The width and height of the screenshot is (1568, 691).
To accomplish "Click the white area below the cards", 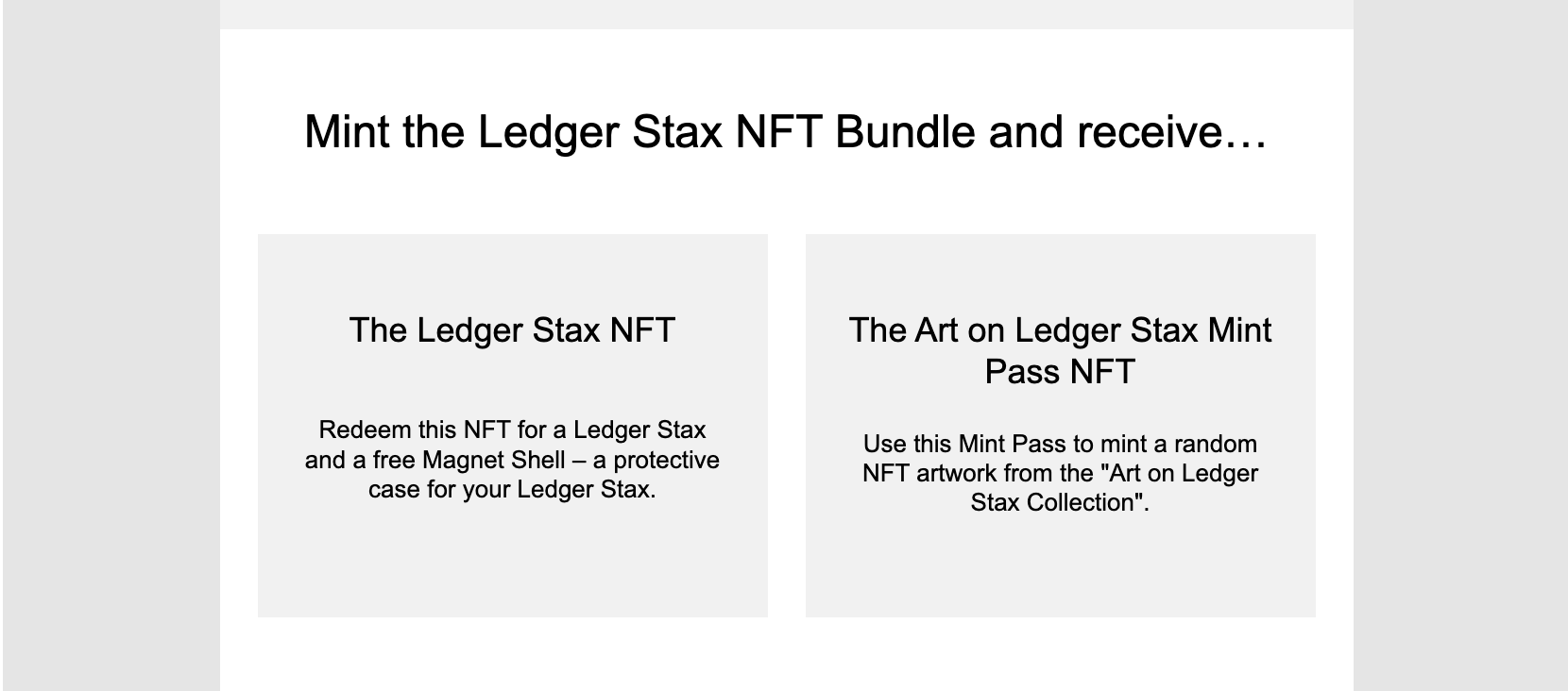I will point(786,656).
